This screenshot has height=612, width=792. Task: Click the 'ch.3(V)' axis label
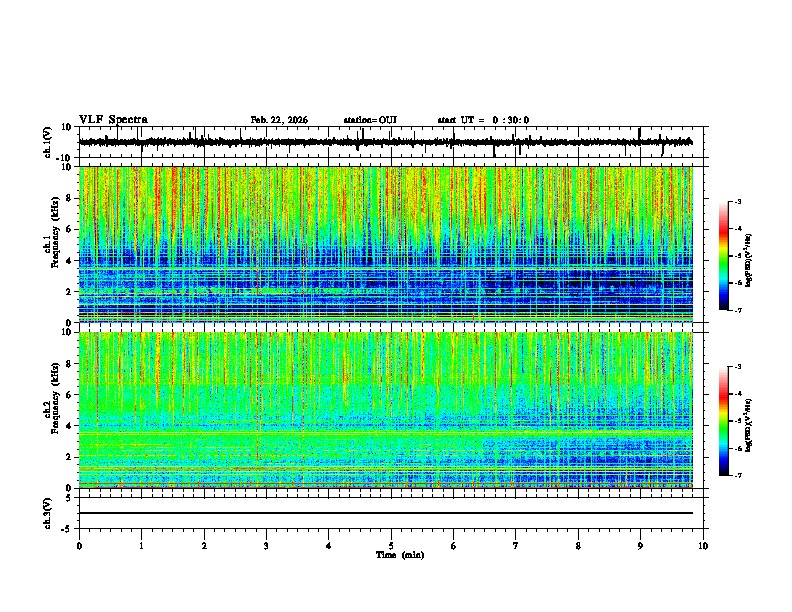pyautogui.click(x=48, y=513)
